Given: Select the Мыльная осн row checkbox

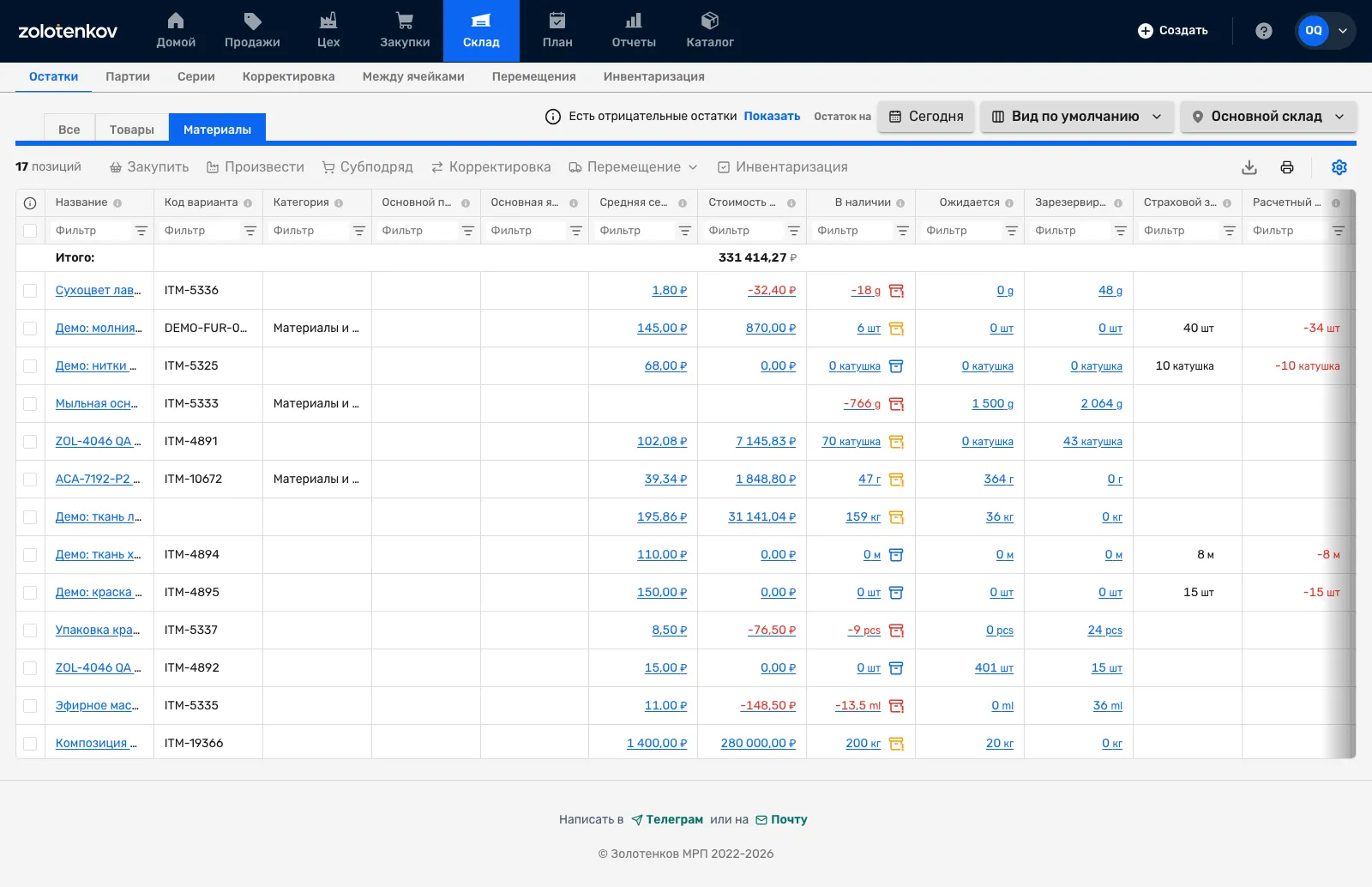Looking at the screenshot, I should point(30,404).
